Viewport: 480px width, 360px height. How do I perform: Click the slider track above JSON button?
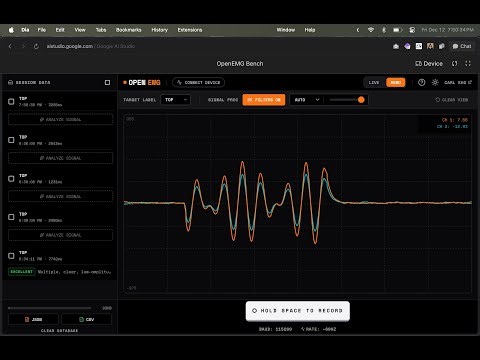tap(49, 308)
